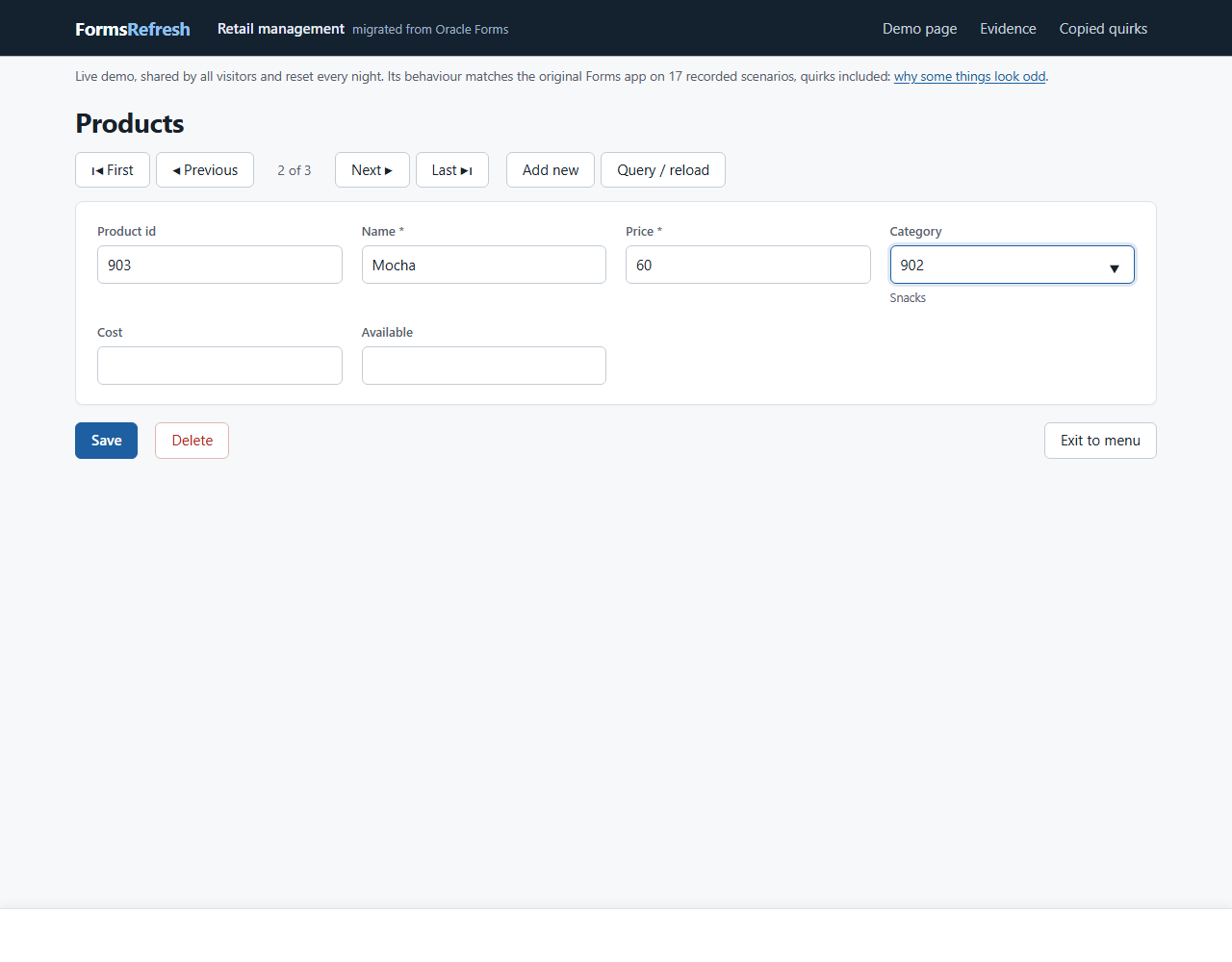
Task: Click into the empty Available field
Action: (484, 366)
